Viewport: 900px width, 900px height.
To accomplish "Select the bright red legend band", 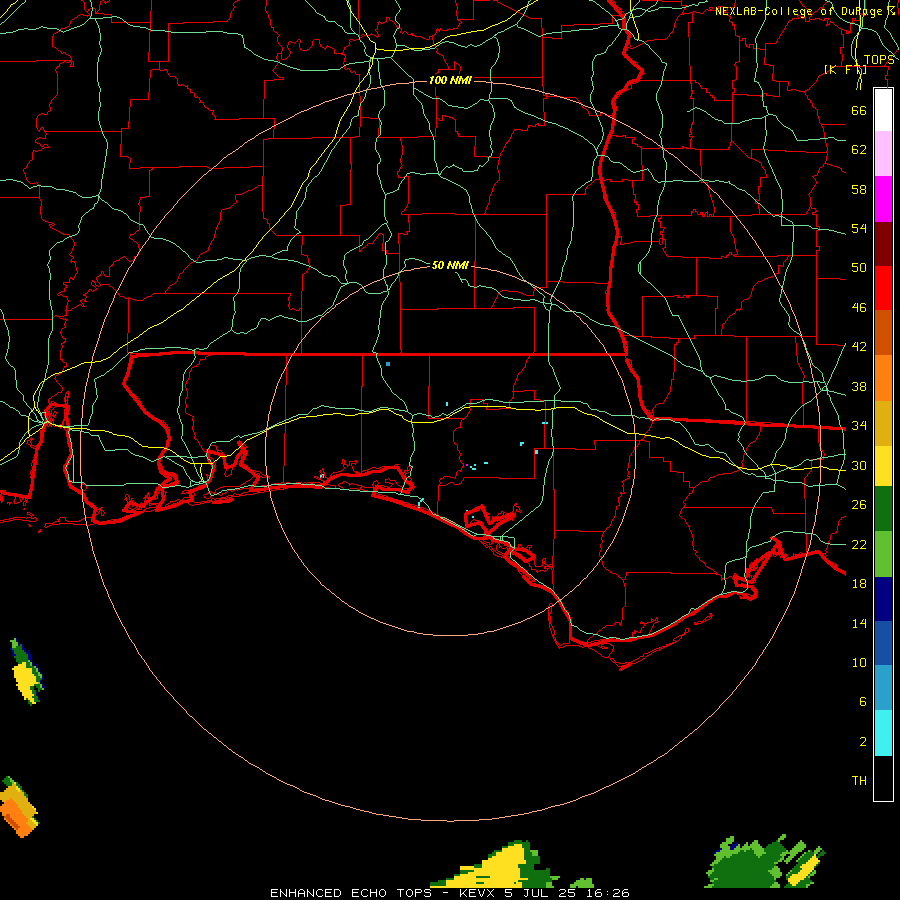I will click(883, 288).
